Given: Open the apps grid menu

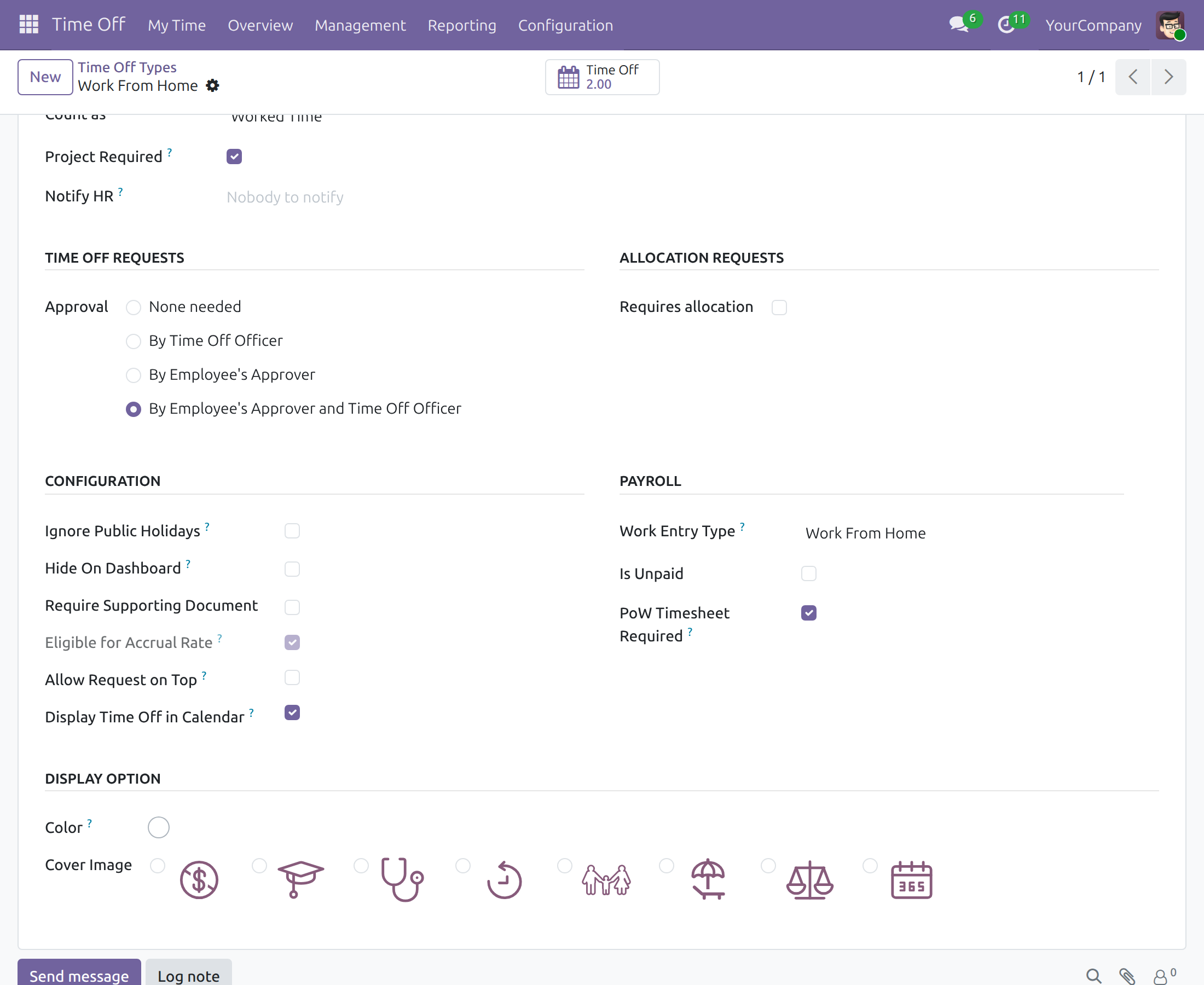Looking at the screenshot, I should tap(29, 25).
